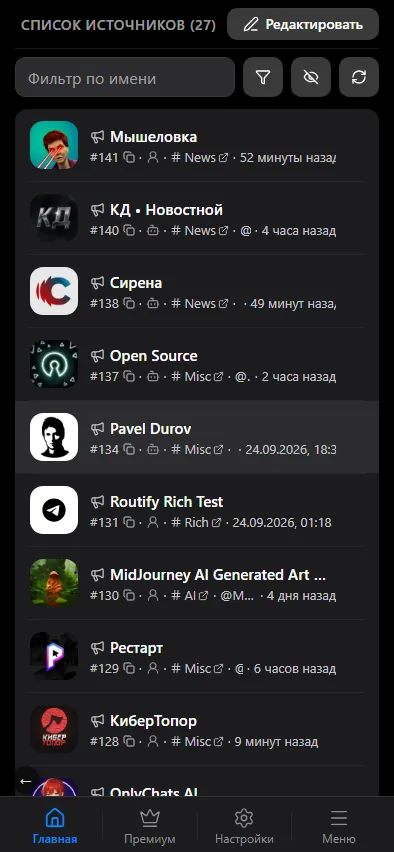The image size is (394, 852).
Task: Go to the Главная tab
Action: [55, 826]
